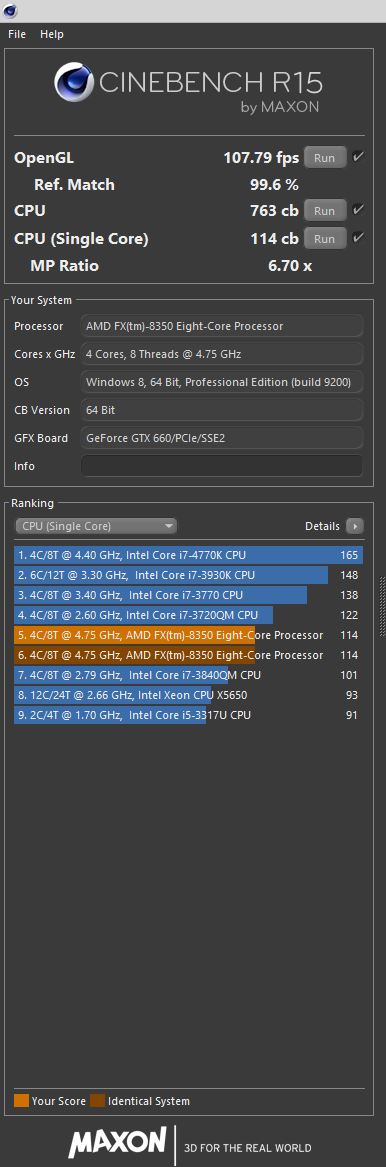Click the Cinebench app icon in title bar
Image resolution: width=386 pixels, height=1167 pixels.
pyautogui.click(x=10, y=10)
